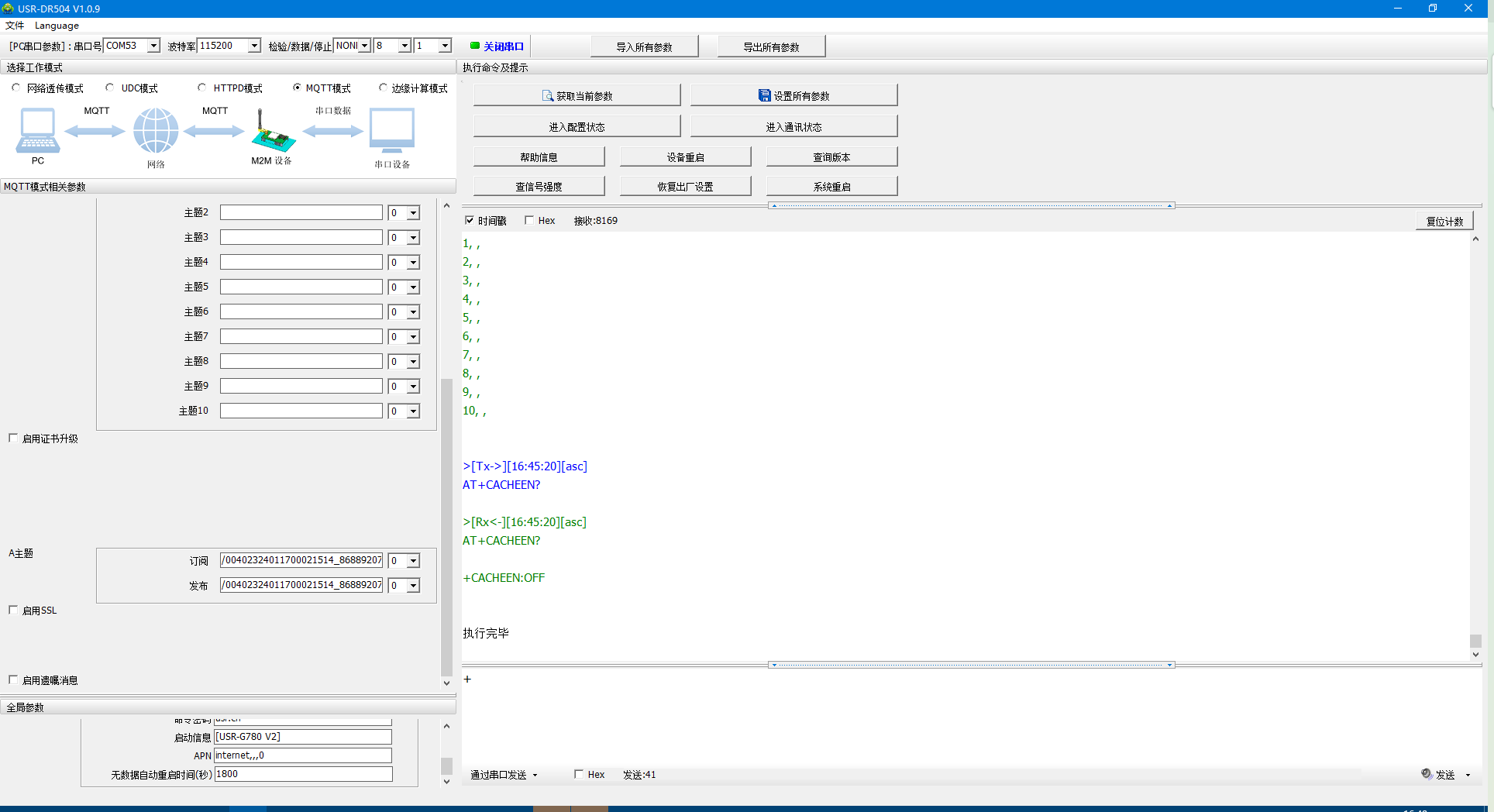This screenshot has width=1494, height=812.
Task: Open the COM port dropdown
Action: [x=153, y=46]
